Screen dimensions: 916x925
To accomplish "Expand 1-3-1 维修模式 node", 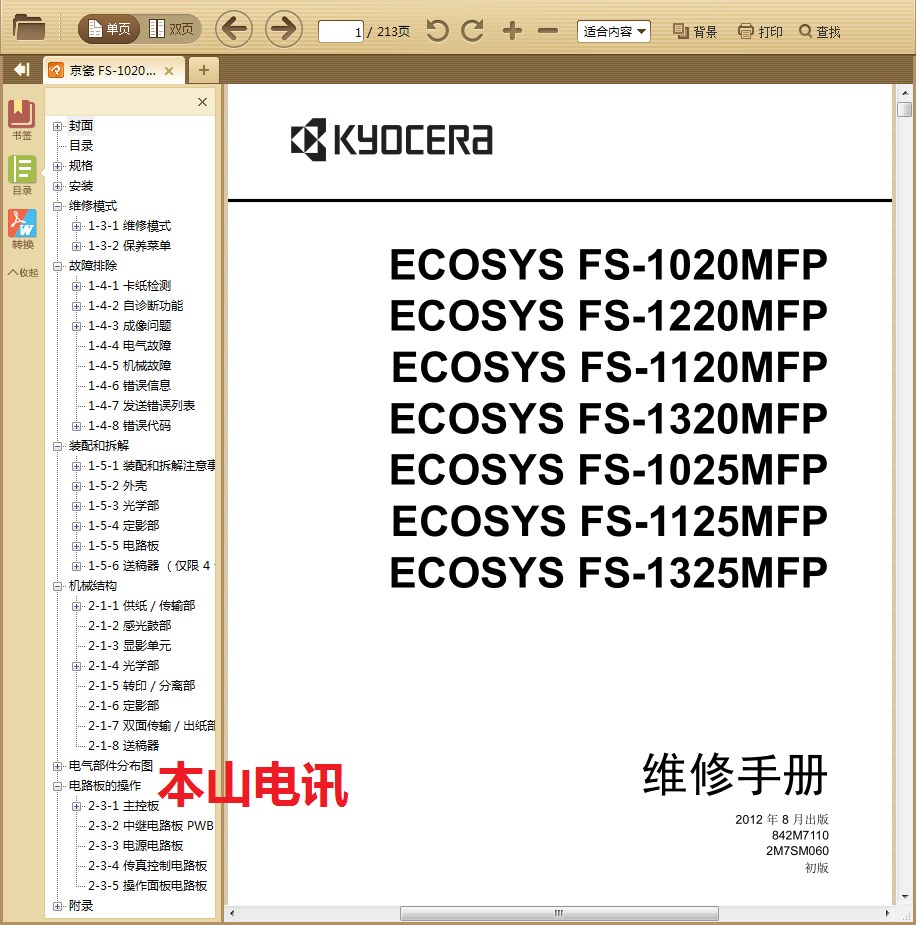I will [76, 227].
